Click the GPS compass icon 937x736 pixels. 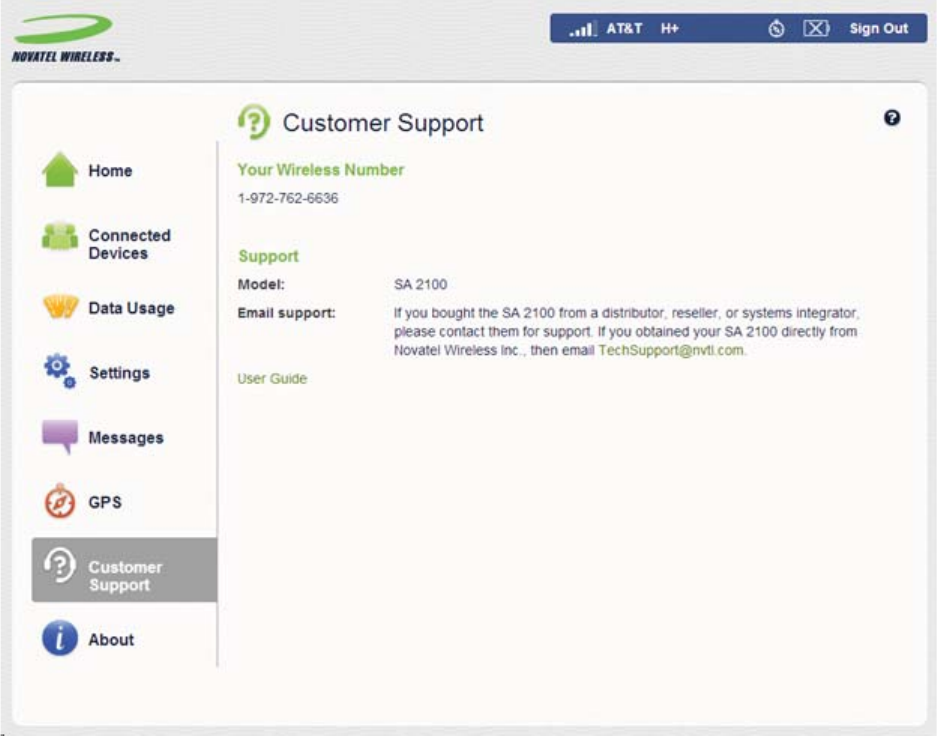pyautogui.click(x=60, y=501)
